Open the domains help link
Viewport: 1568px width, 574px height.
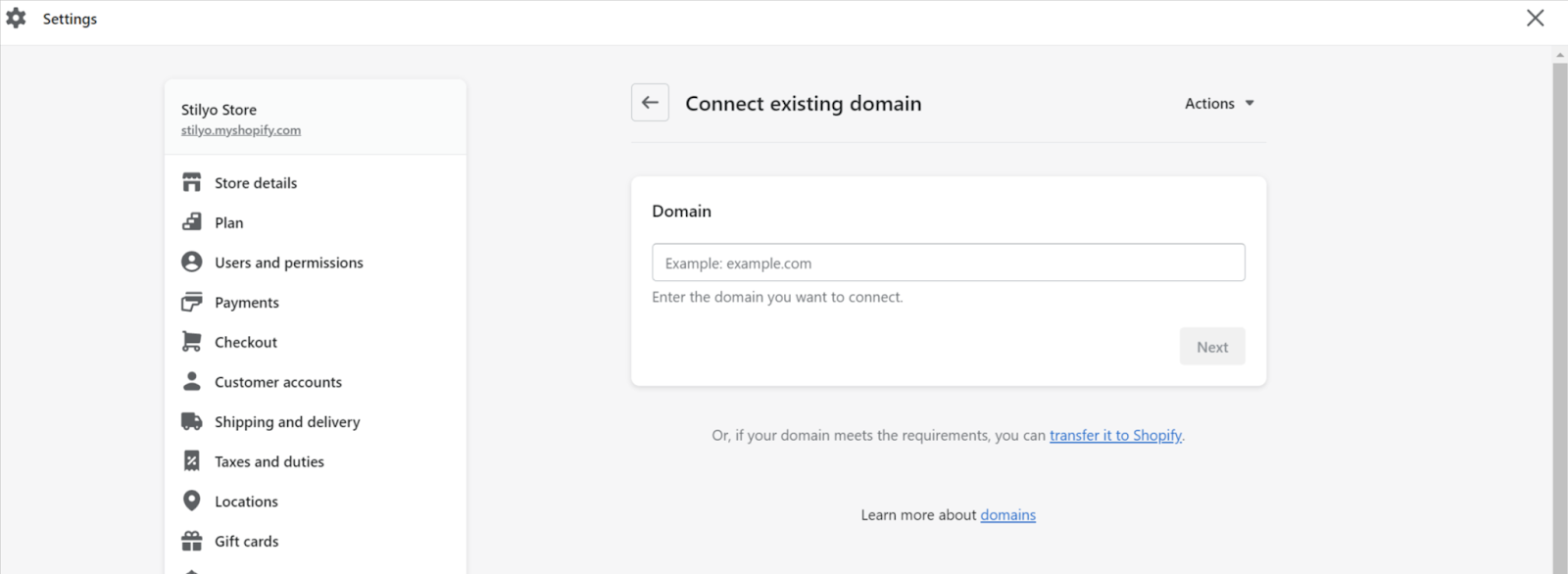point(1007,514)
